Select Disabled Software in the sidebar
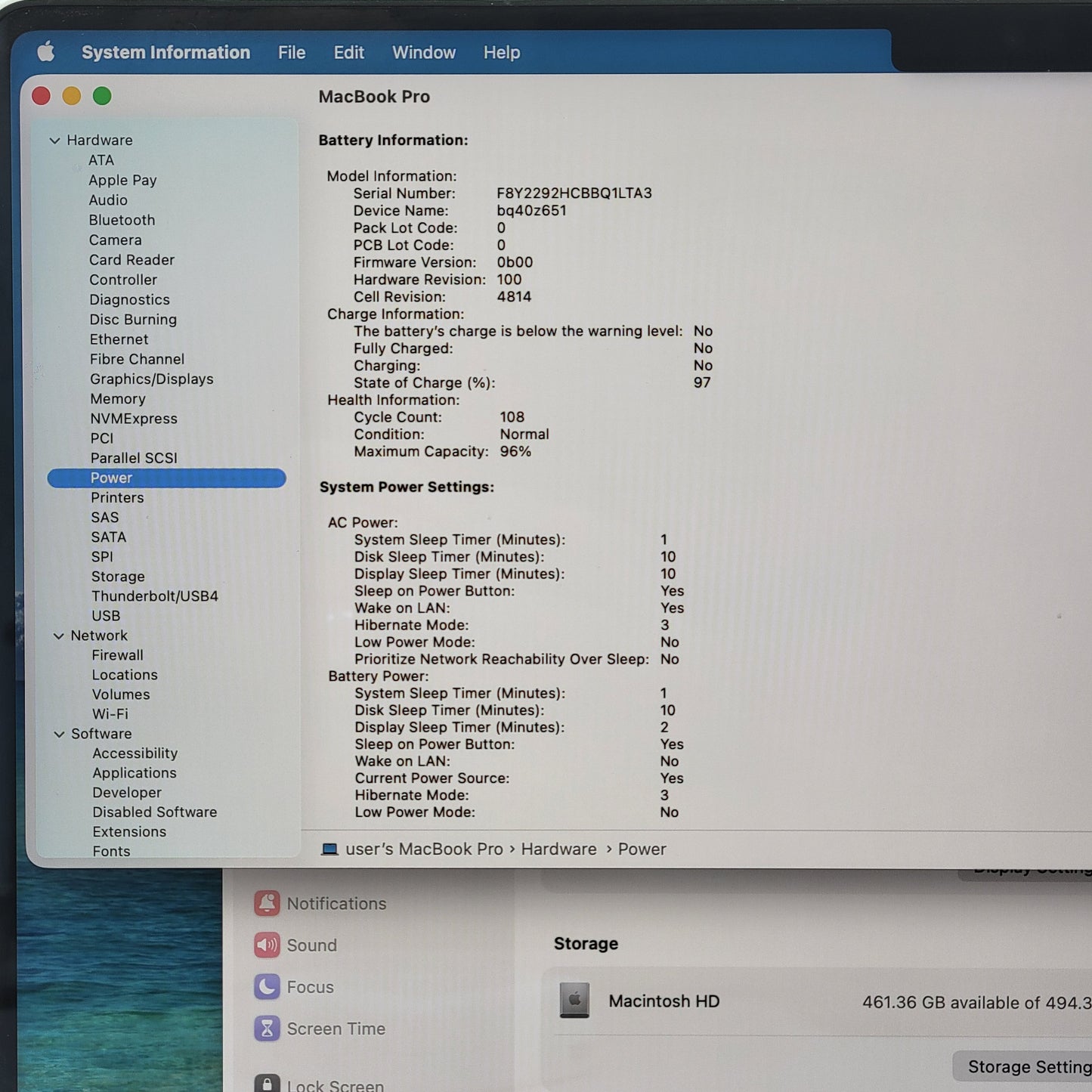 coord(155,812)
